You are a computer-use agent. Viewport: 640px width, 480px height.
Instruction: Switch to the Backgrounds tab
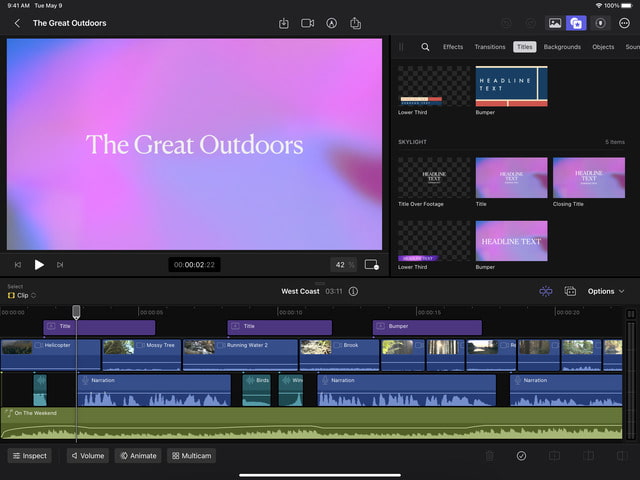(562, 47)
